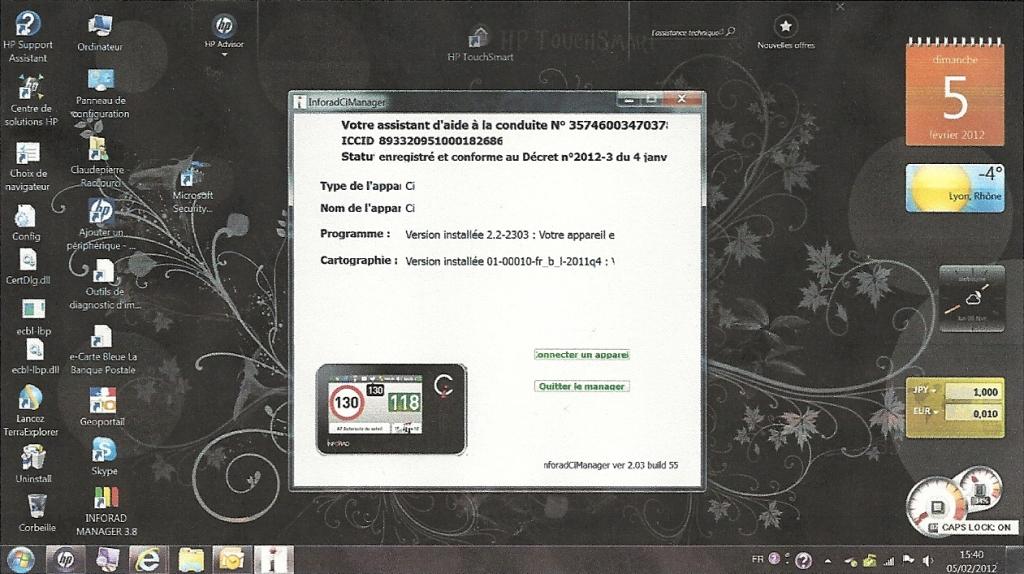
Task: Open the HP Support Assistant desktop icon
Action: coord(27,37)
